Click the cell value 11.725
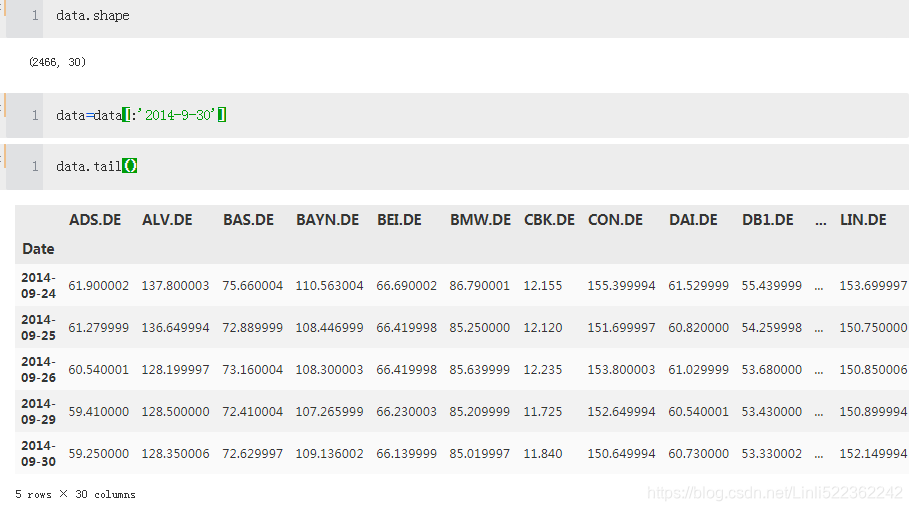The width and height of the screenshot is (912, 511). pyautogui.click(x=543, y=411)
